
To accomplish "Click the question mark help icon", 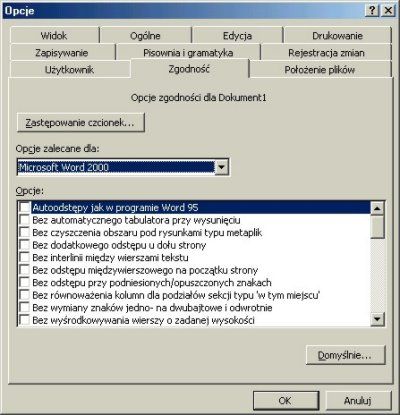I will point(372,10).
